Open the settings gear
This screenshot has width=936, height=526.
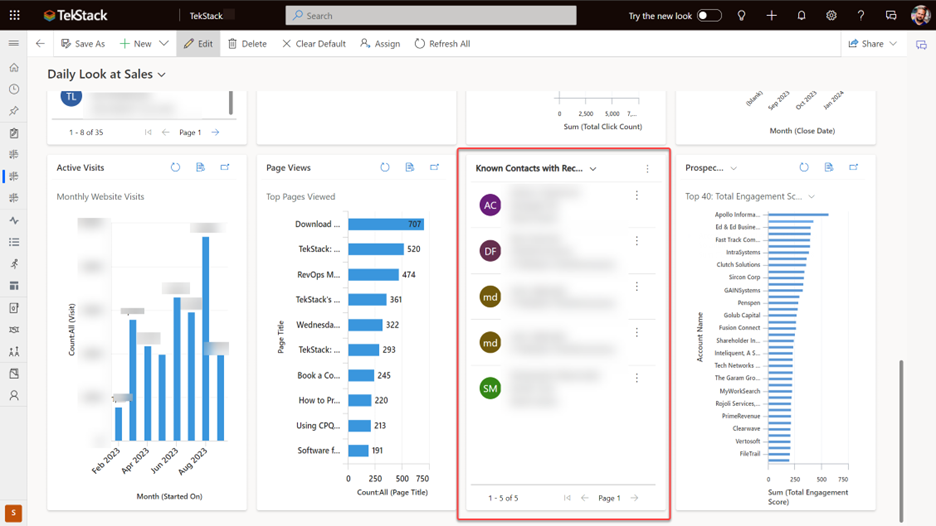point(831,16)
